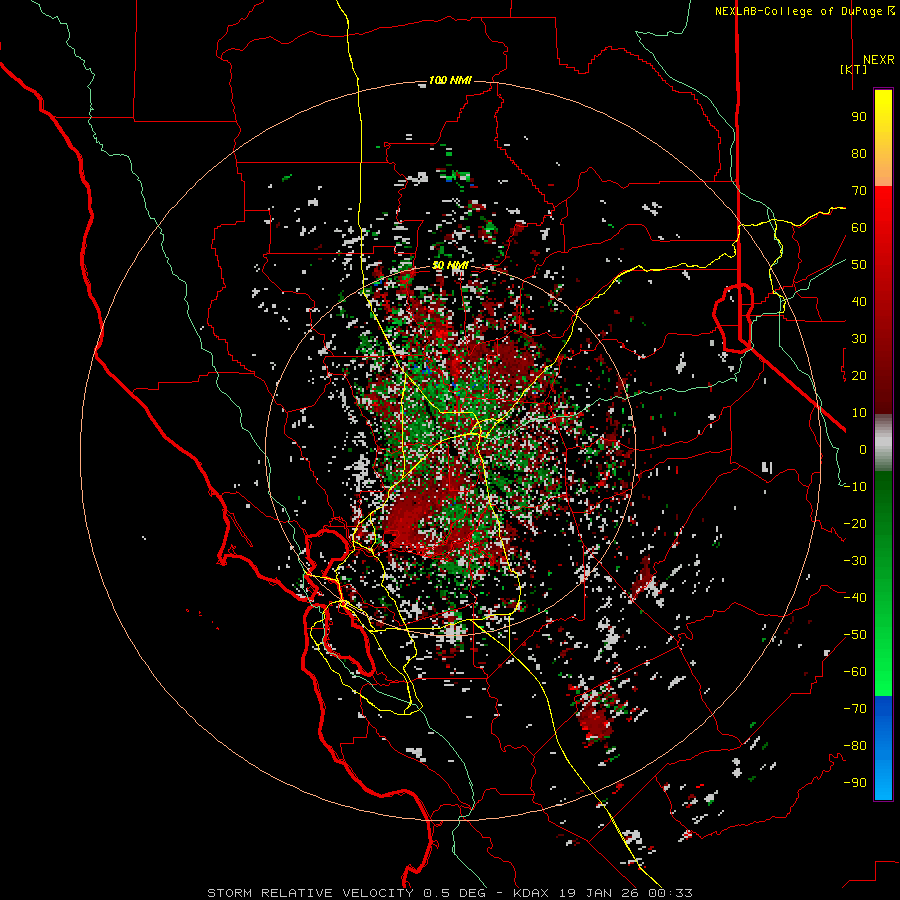
Task: Click the -40 value on velocity scale
Action: (x=855, y=598)
